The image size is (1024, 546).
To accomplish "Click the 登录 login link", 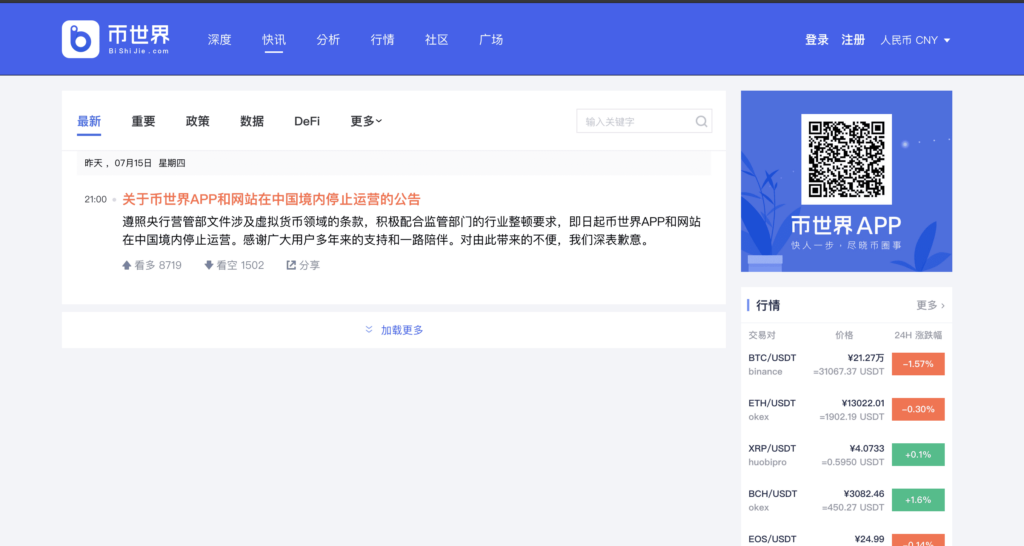I will 816,40.
